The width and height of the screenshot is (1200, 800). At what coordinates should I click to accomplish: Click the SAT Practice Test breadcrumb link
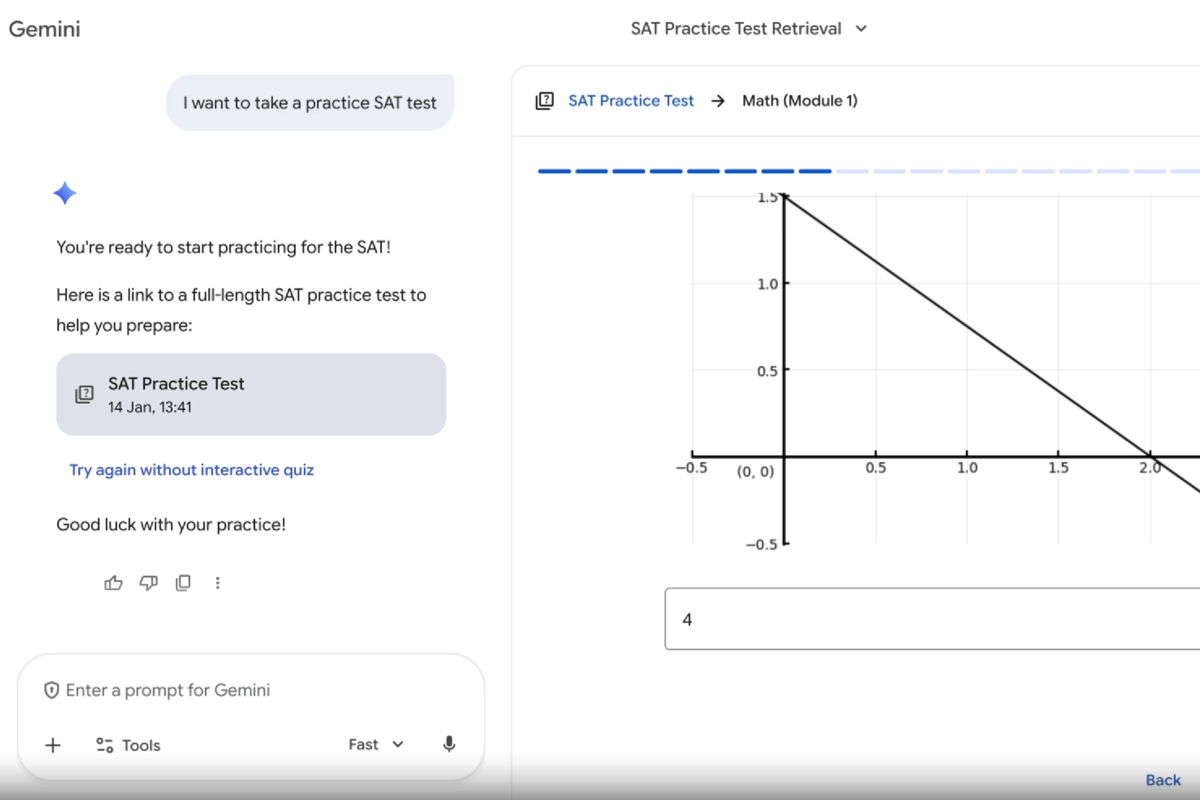[631, 101]
